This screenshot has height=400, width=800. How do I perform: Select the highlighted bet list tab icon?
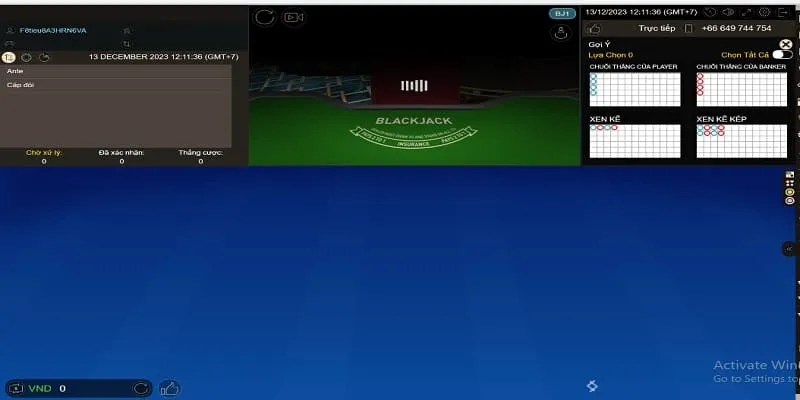(x=8, y=57)
